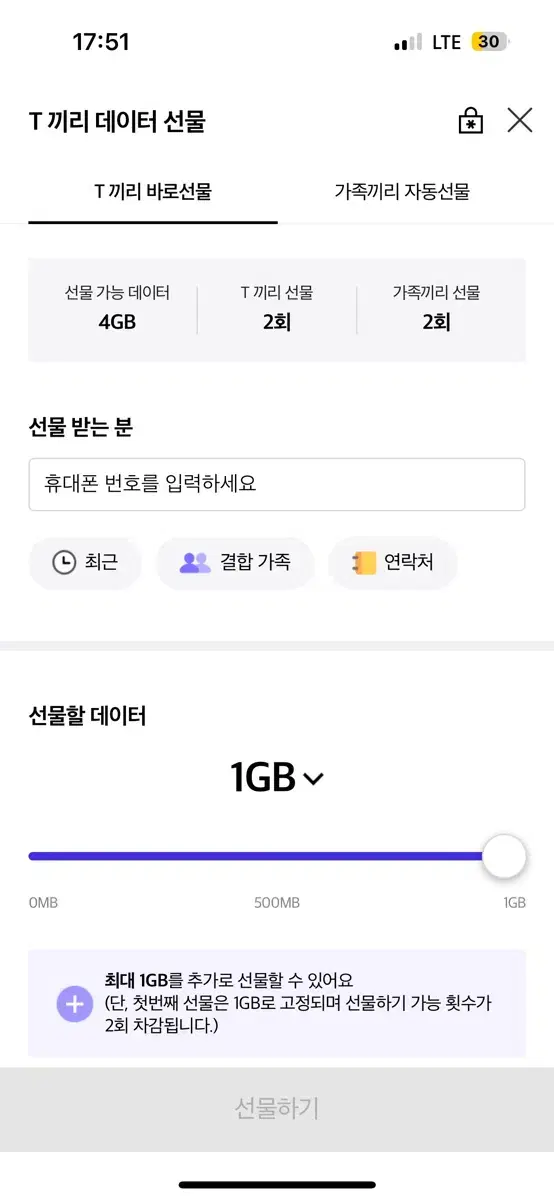The image size is (554, 1200).
Task: Tap the 500MB point on the data slider
Action: pos(277,856)
